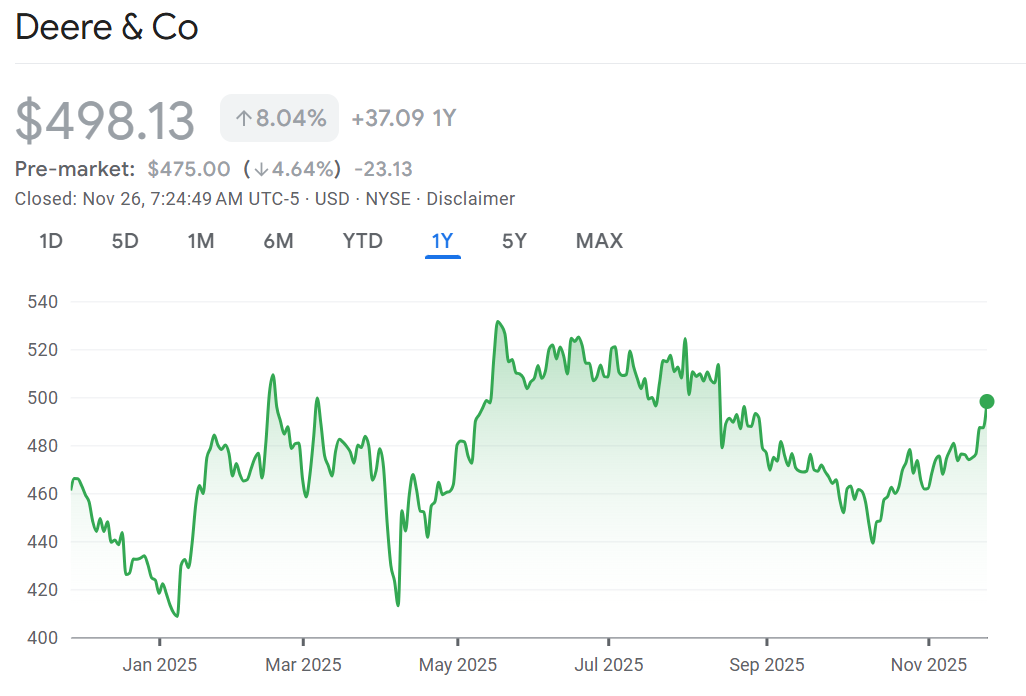Select the active 1Y tab

[442, 241]
